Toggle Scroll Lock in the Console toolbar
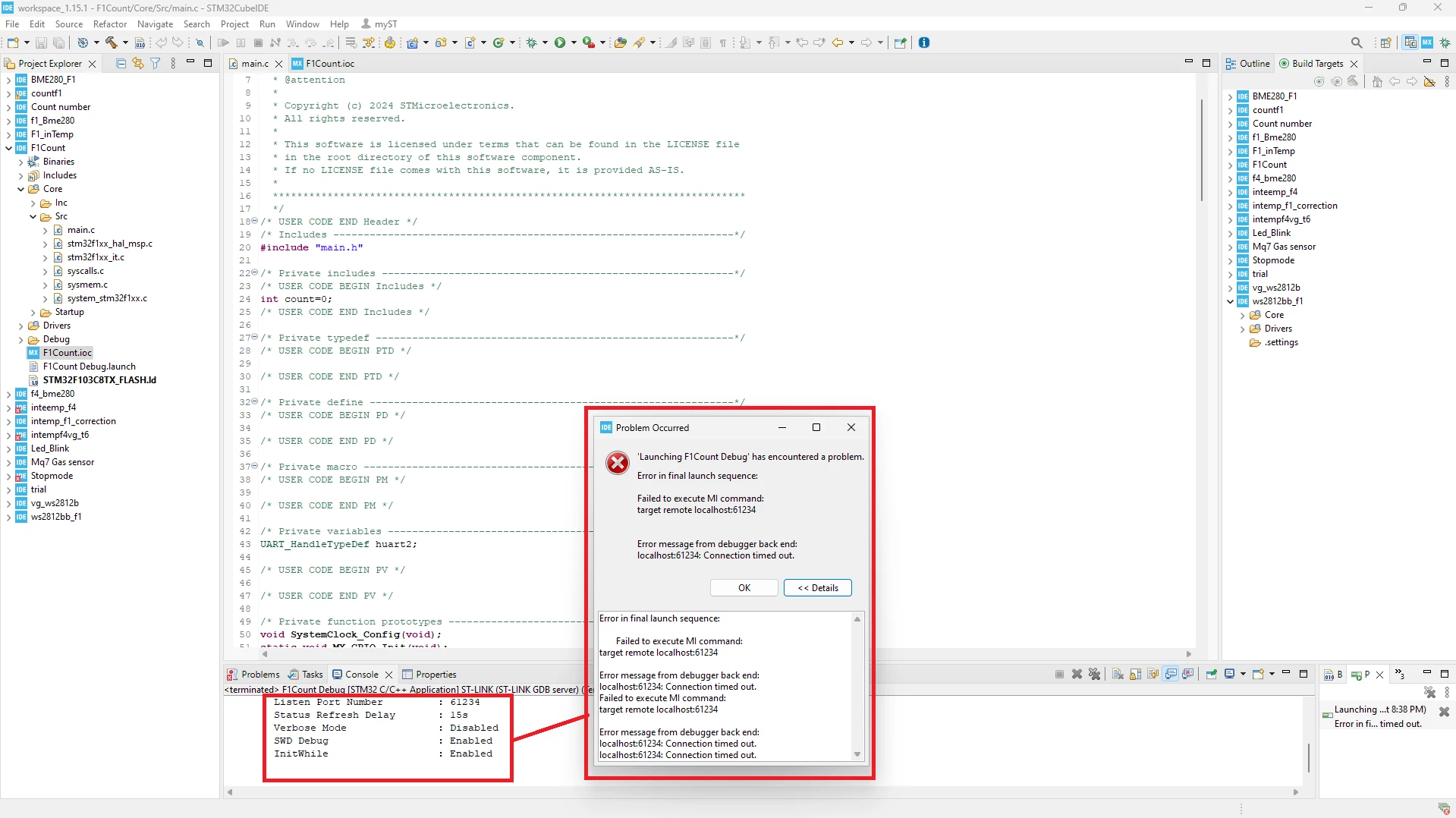The height and width of the screenshot is (818, 1456). pyautogui.click(x=1136, y=674)
